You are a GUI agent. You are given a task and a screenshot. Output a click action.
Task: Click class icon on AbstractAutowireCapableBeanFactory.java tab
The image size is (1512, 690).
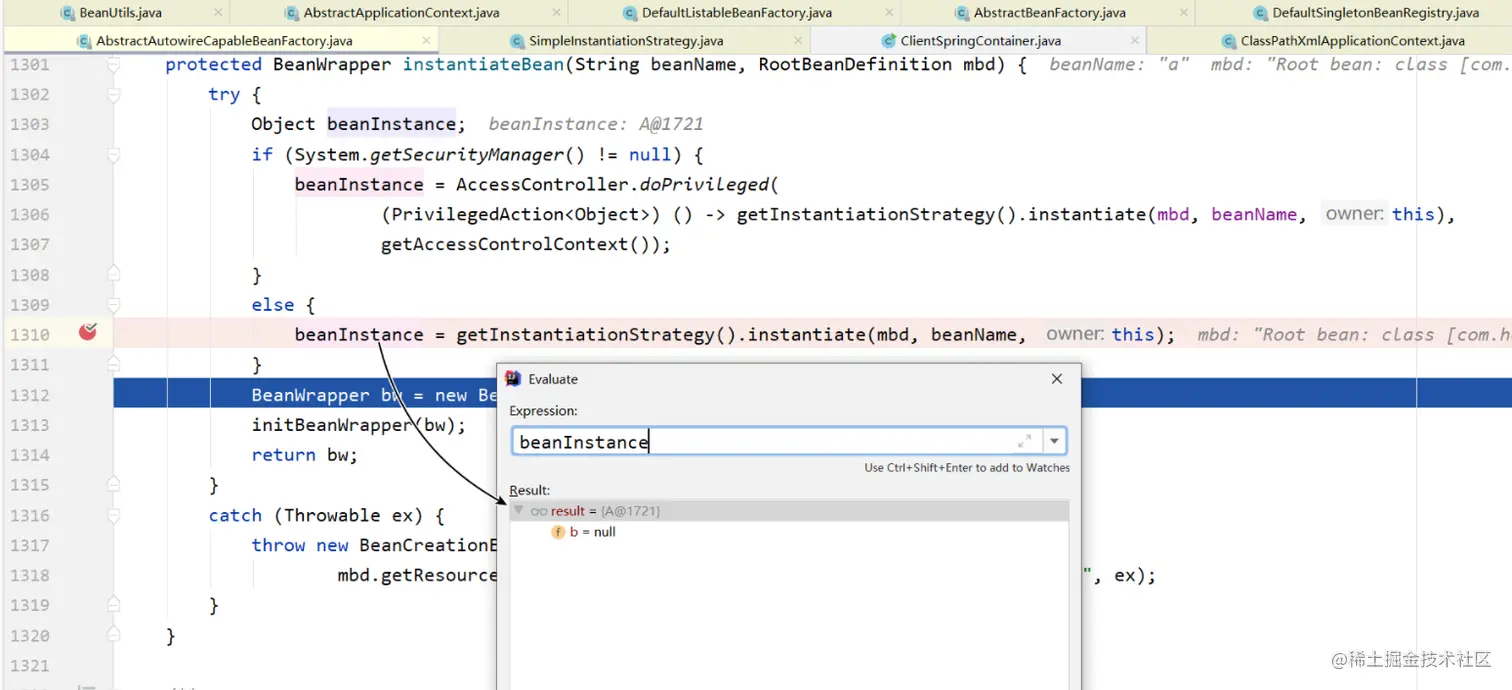coord(84,41)
